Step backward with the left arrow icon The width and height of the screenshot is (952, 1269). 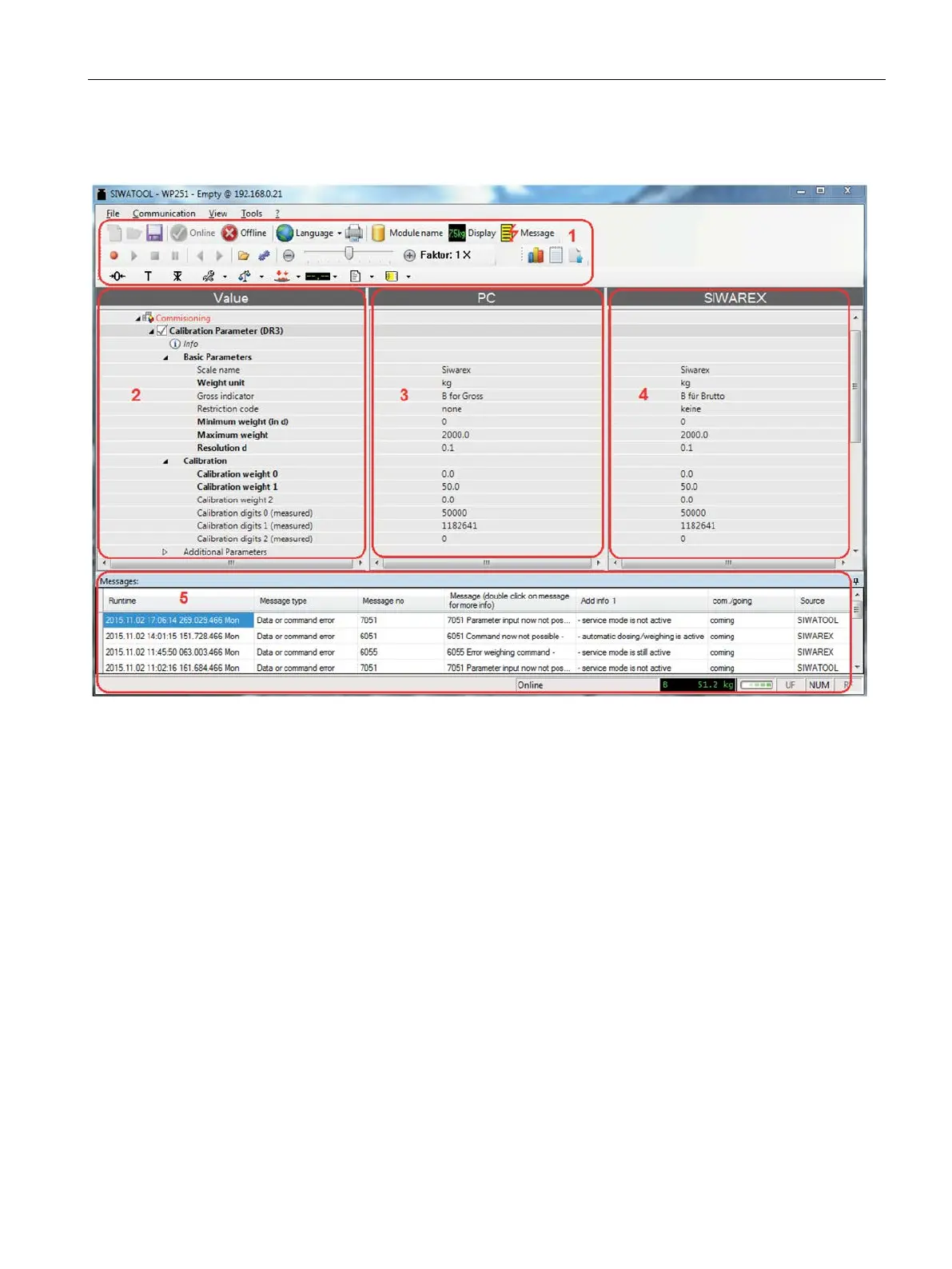point(200,256)
